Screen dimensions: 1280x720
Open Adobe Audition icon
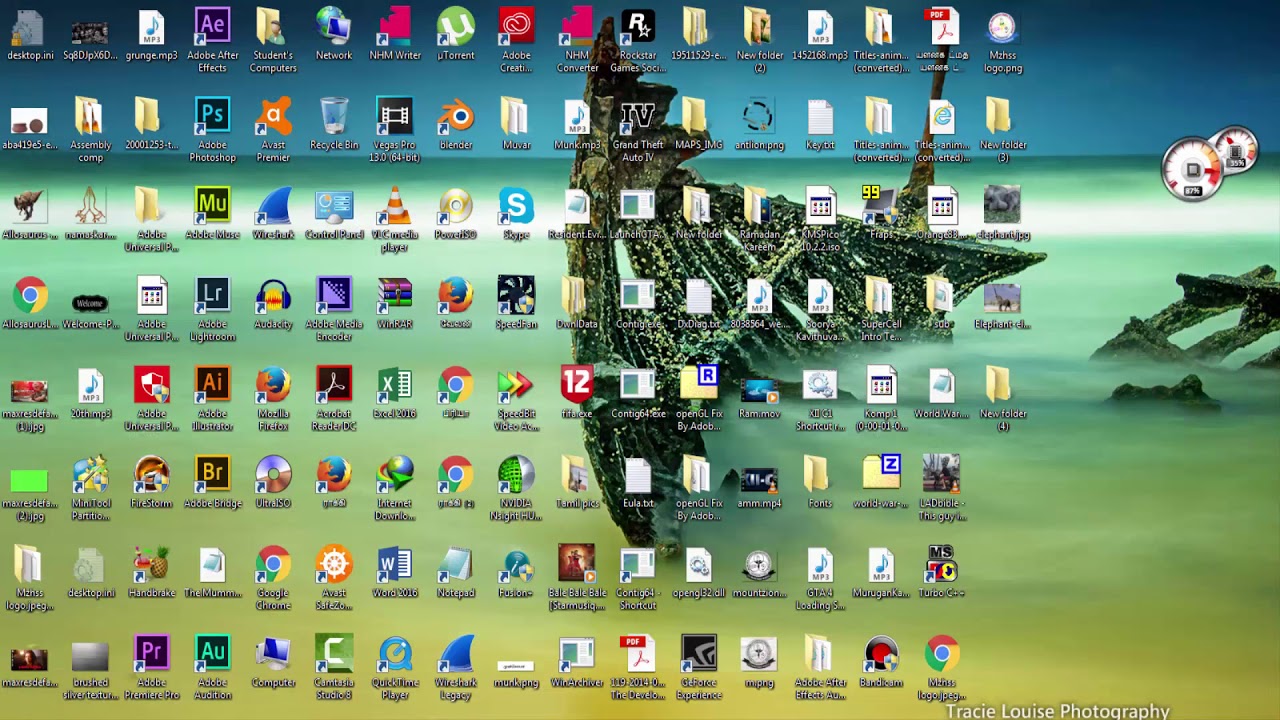[x=212, y=668]
